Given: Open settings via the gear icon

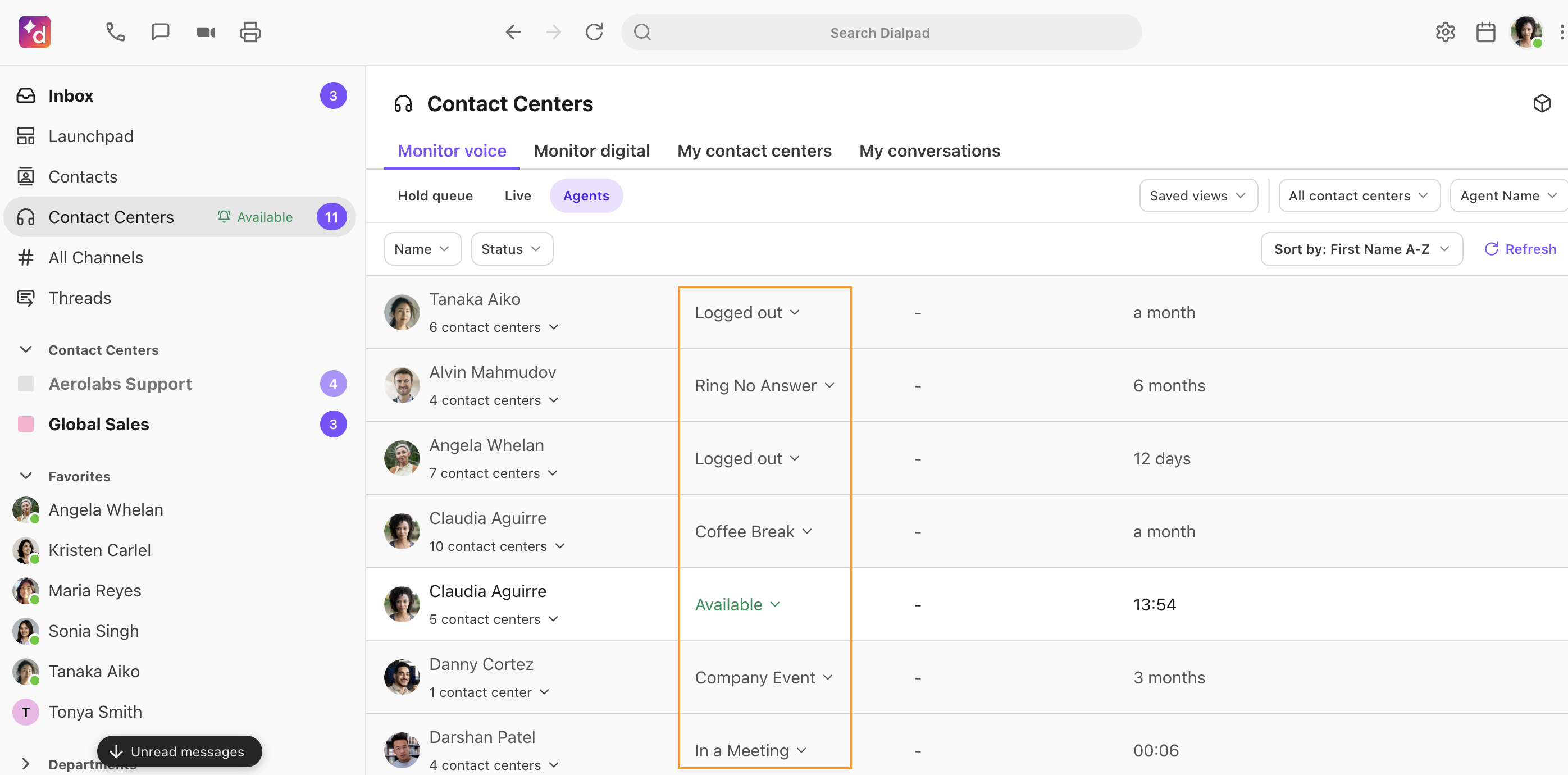Looking at the screenshot, I should point(1445,32).
